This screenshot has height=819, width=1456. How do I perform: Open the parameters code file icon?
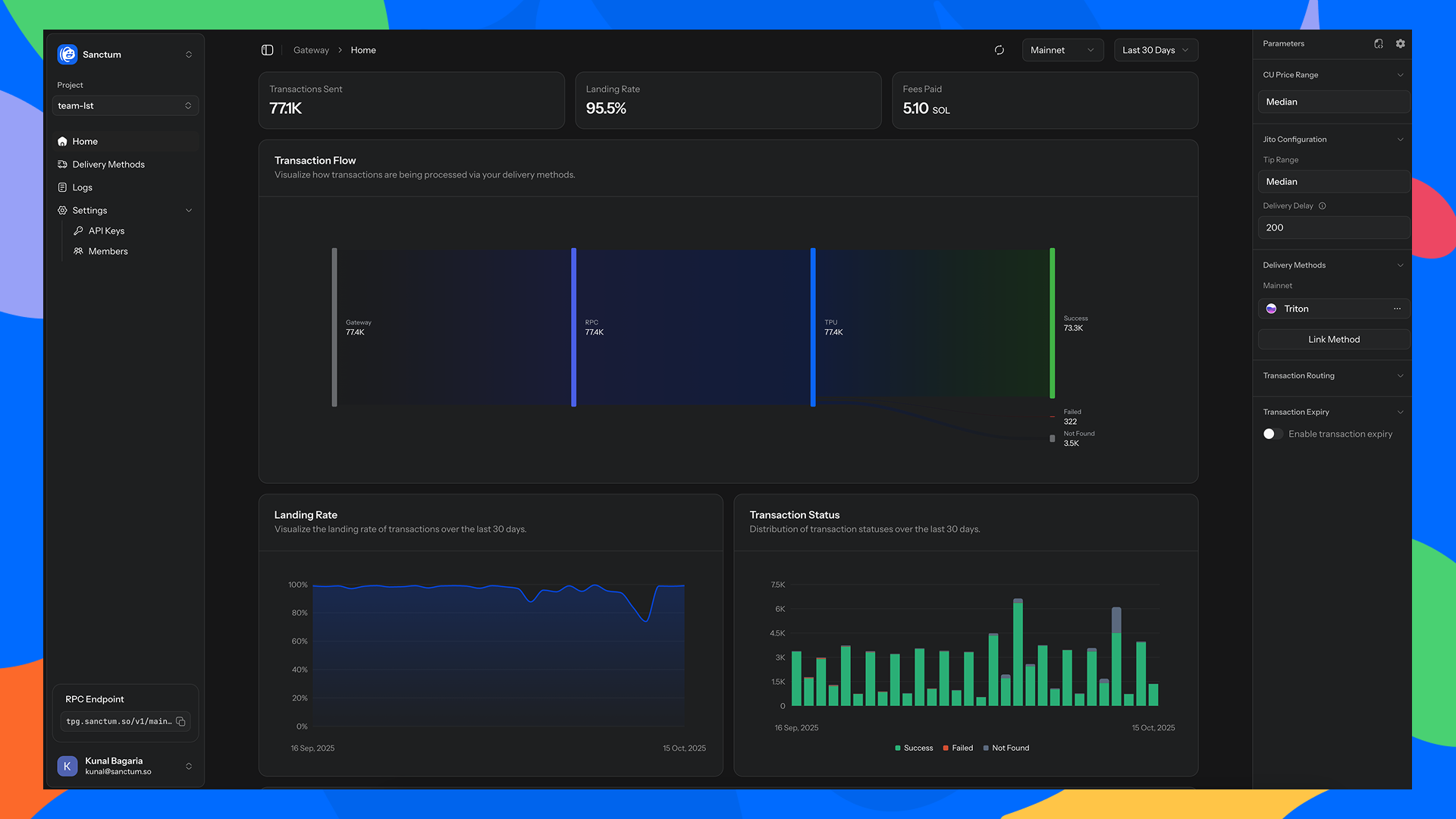coord(1379,44)
